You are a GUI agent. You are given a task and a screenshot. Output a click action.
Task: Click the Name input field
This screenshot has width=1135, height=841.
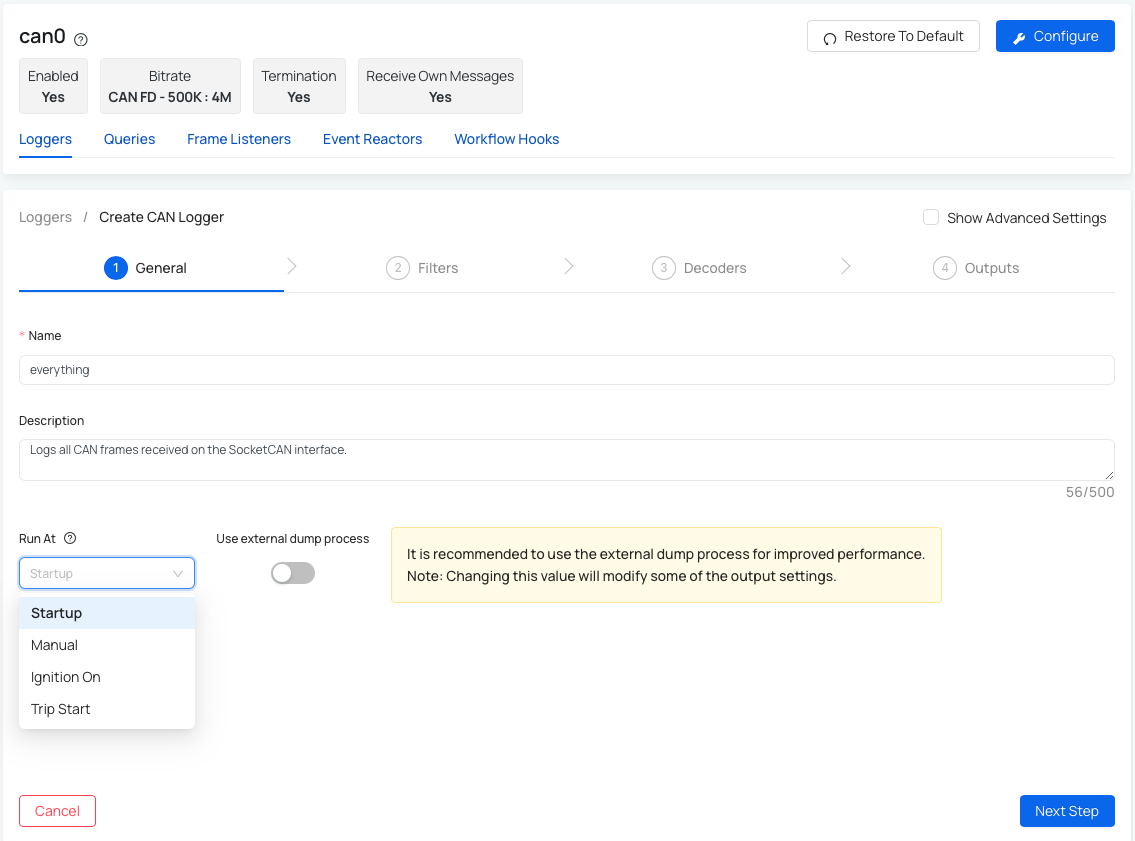click(x=566, y=370)
